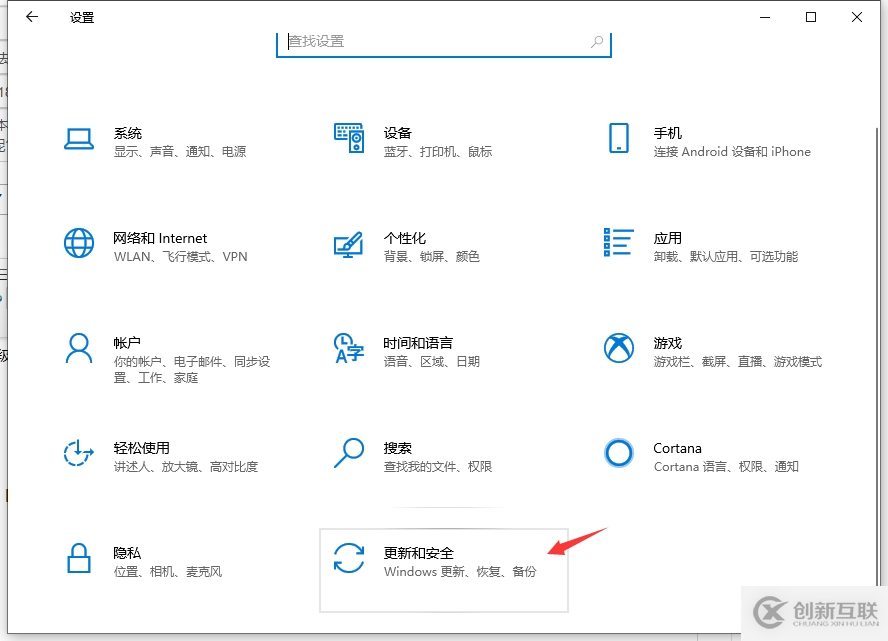This screenshot has width=888, height=641.
Task: Click the text 背景、锁屏、颜色
Action: tap(432, 257)
